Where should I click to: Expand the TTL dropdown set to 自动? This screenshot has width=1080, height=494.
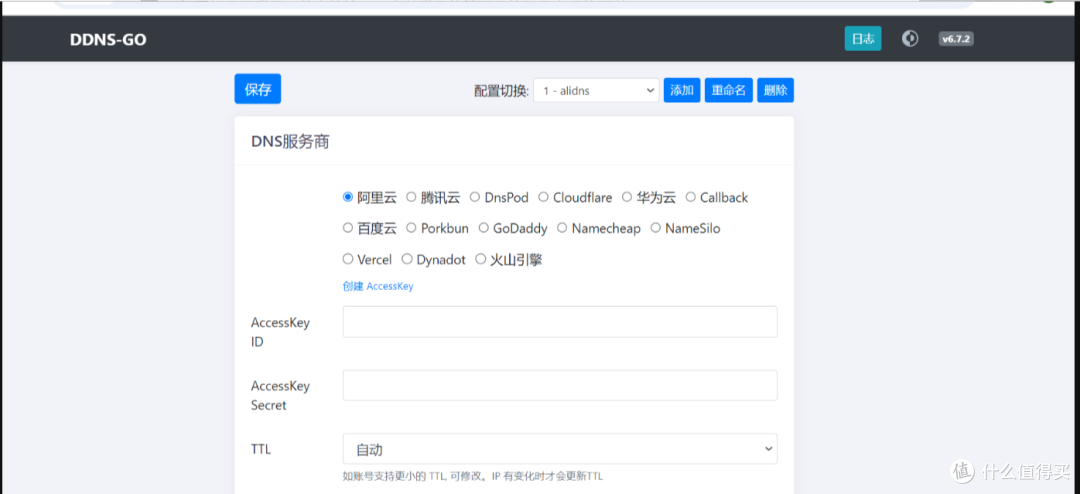(x=560, y=449)
